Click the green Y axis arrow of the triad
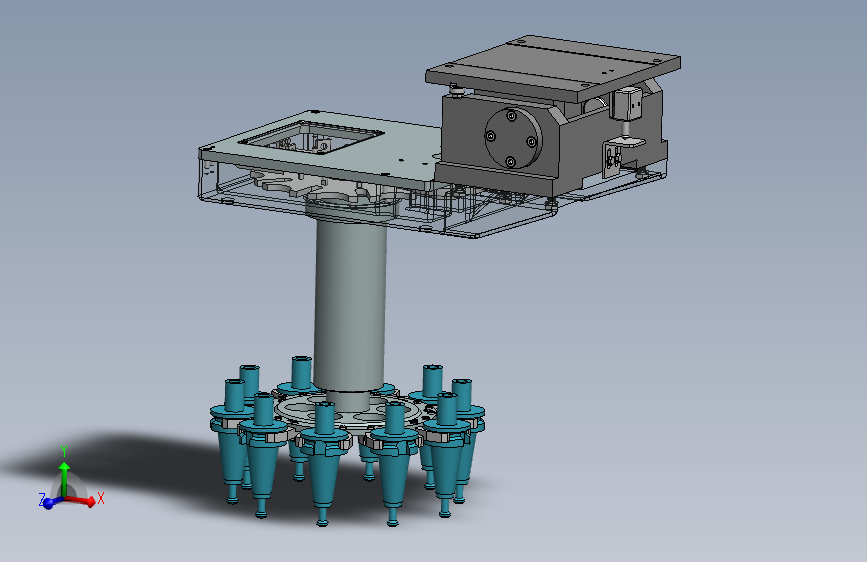 64,479
